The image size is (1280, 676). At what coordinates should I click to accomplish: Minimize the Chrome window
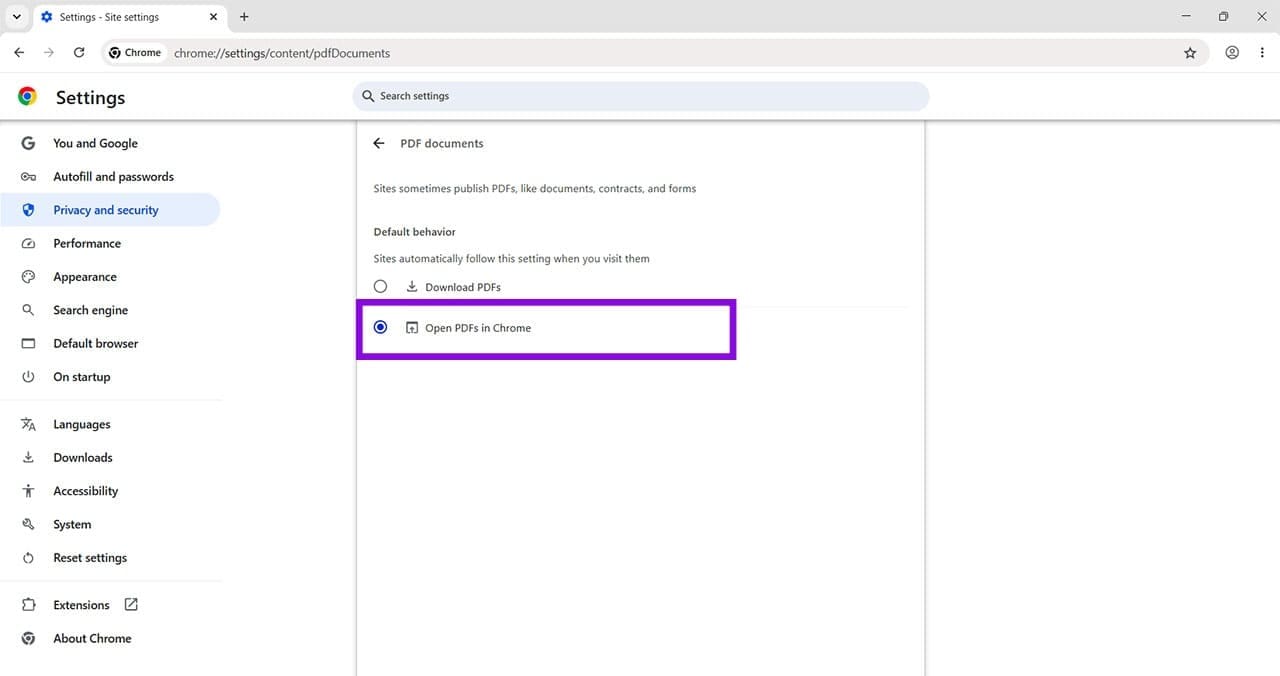coord(1186,16)
